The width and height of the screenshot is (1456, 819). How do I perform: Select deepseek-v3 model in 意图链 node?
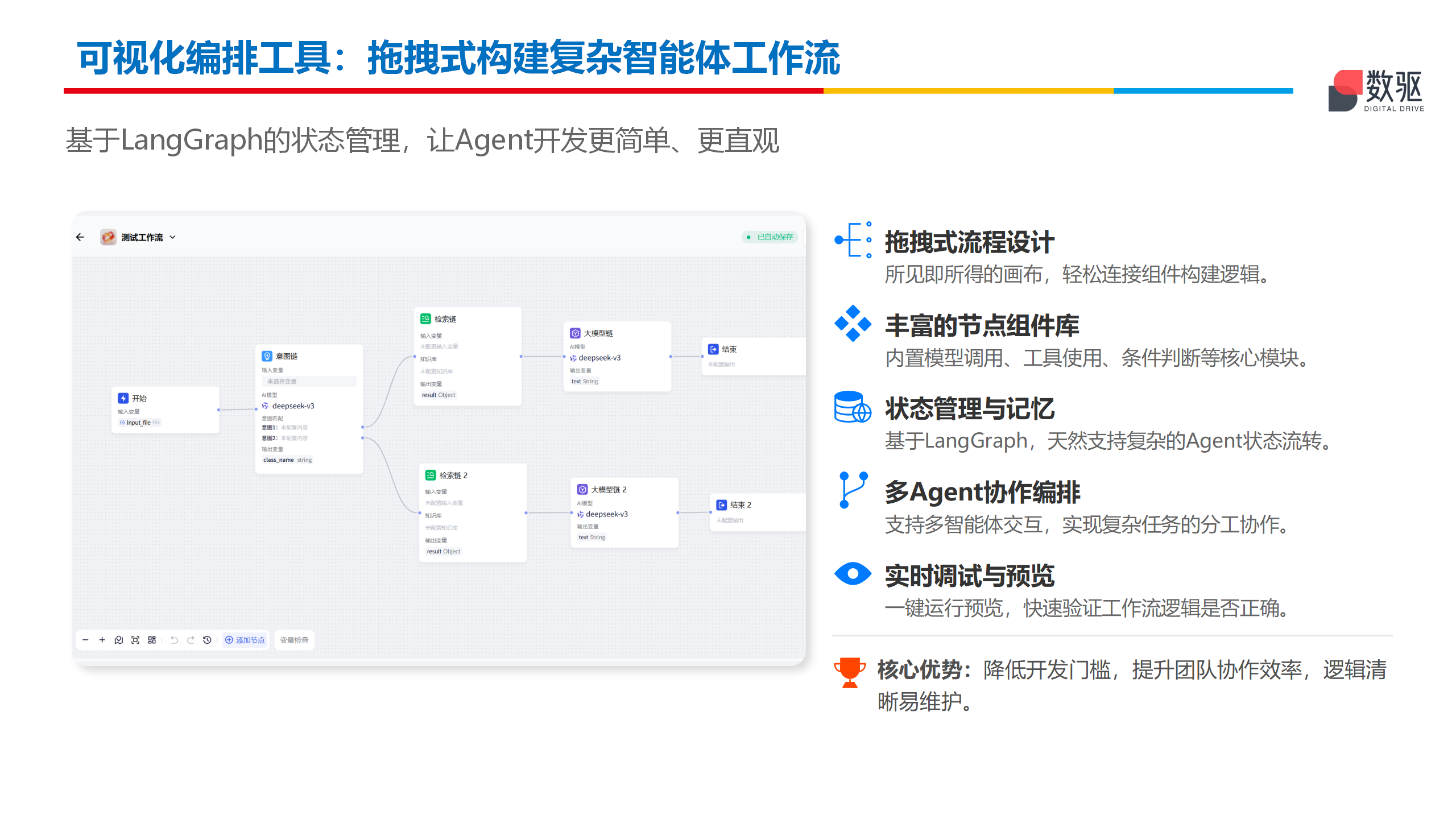(x=288, y=406)
